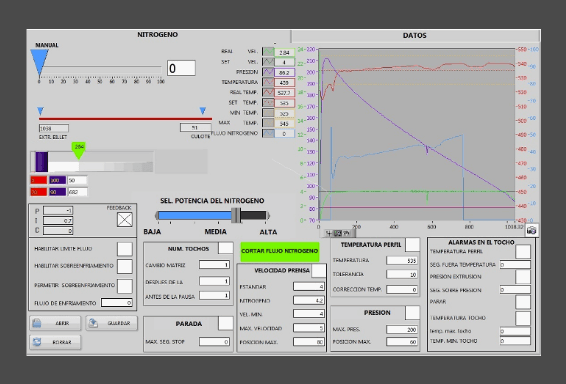The width and height of the screenshot is (566, 384).
Task: Click the ABRIR button
Action: [x=55, y=323]
